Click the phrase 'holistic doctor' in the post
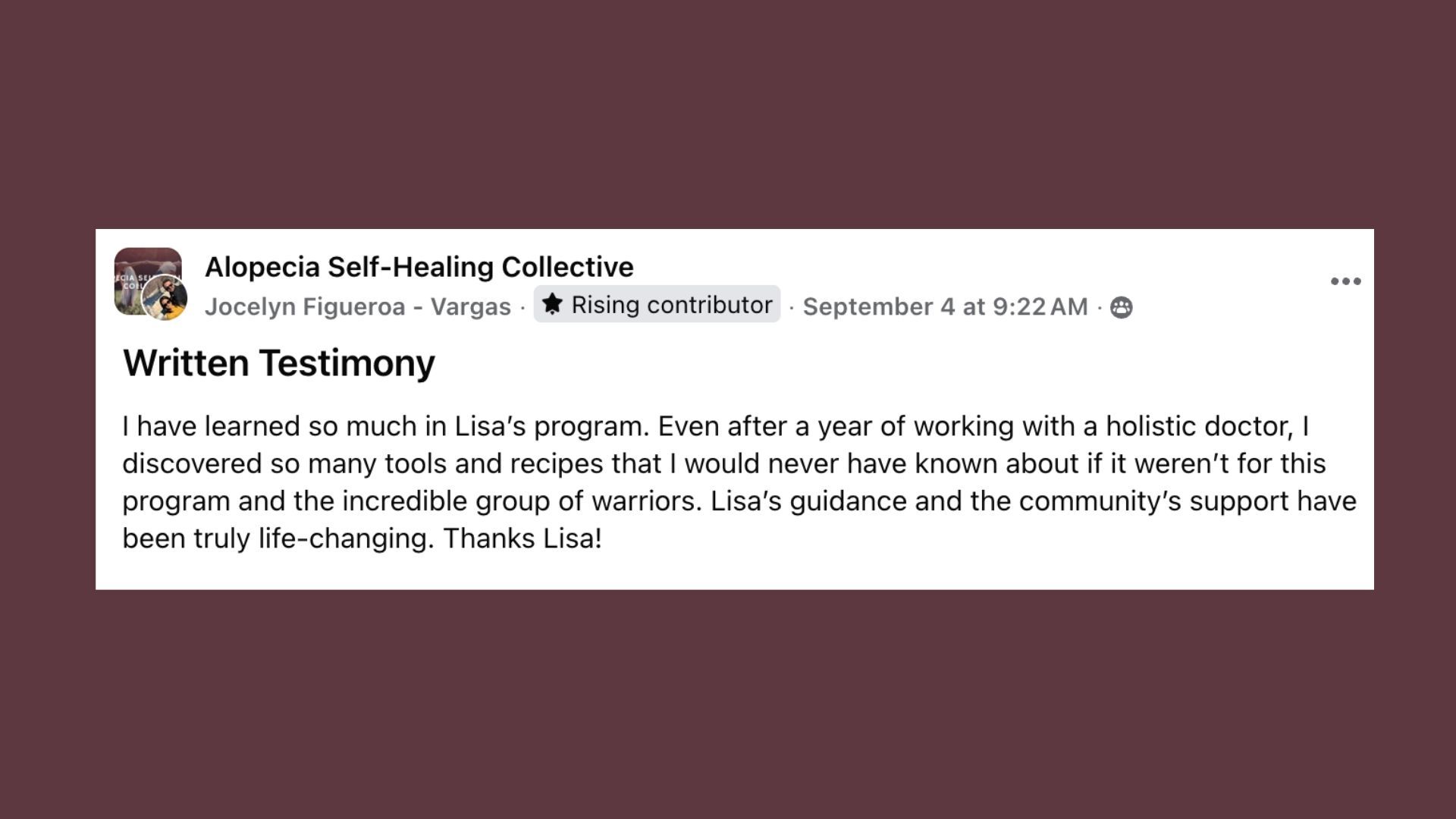 pos(1199,426)
